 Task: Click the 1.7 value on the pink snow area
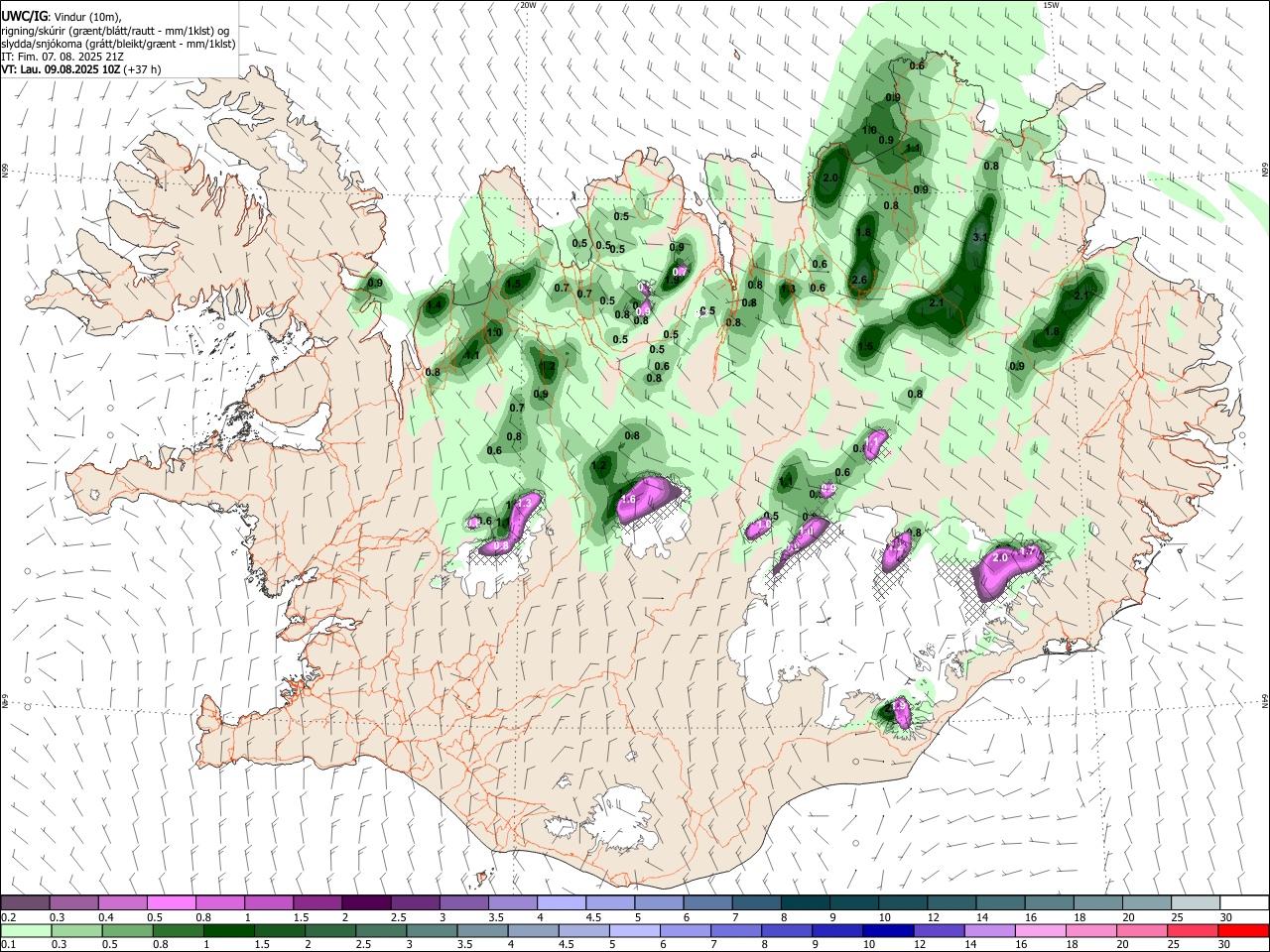1029,551
